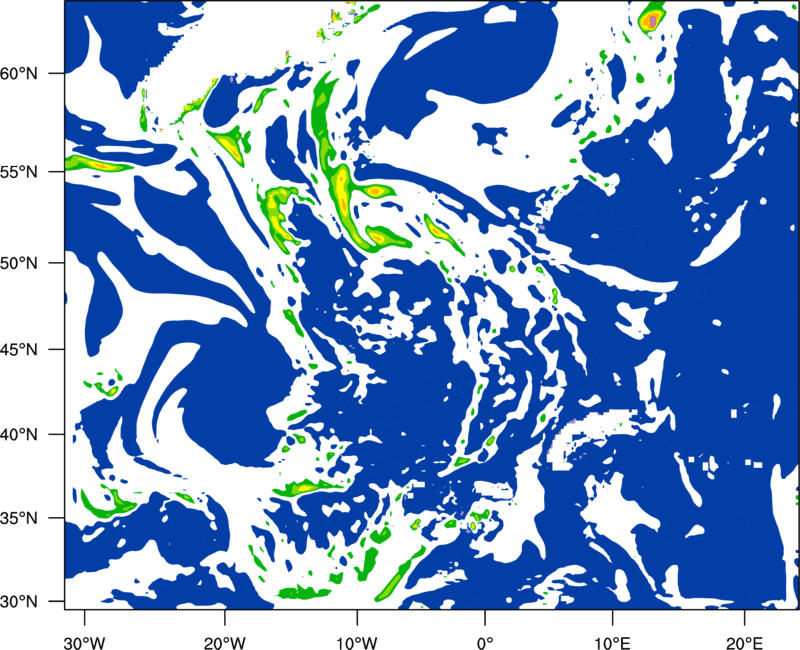The height and width of the screenshot is (650, 800).
Task: Click the 0° longitude label
Action: click(484, 643)
